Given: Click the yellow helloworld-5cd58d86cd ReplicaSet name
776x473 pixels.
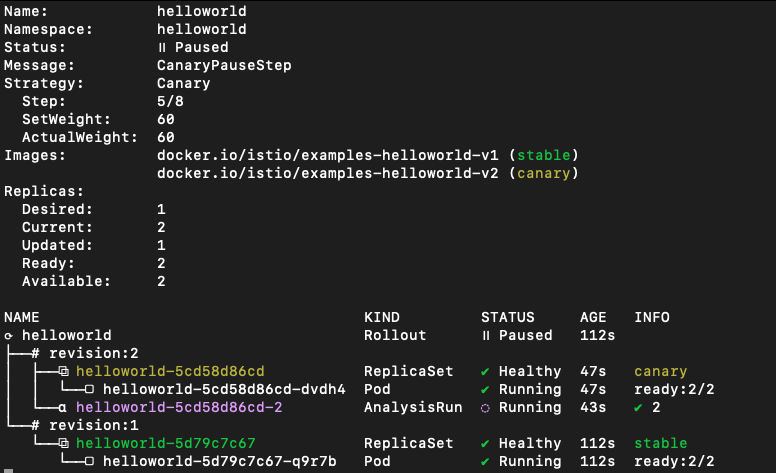Looking at the screenshot, I should (170, 371).
